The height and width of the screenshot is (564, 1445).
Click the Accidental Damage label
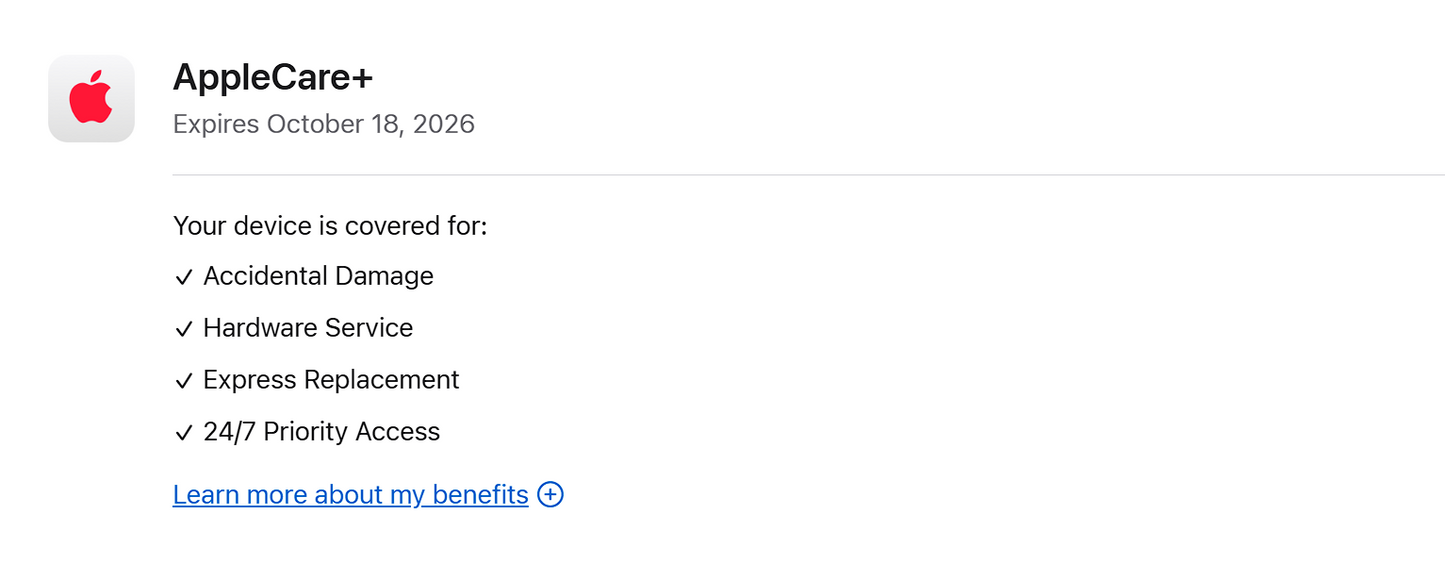[318, 276]
